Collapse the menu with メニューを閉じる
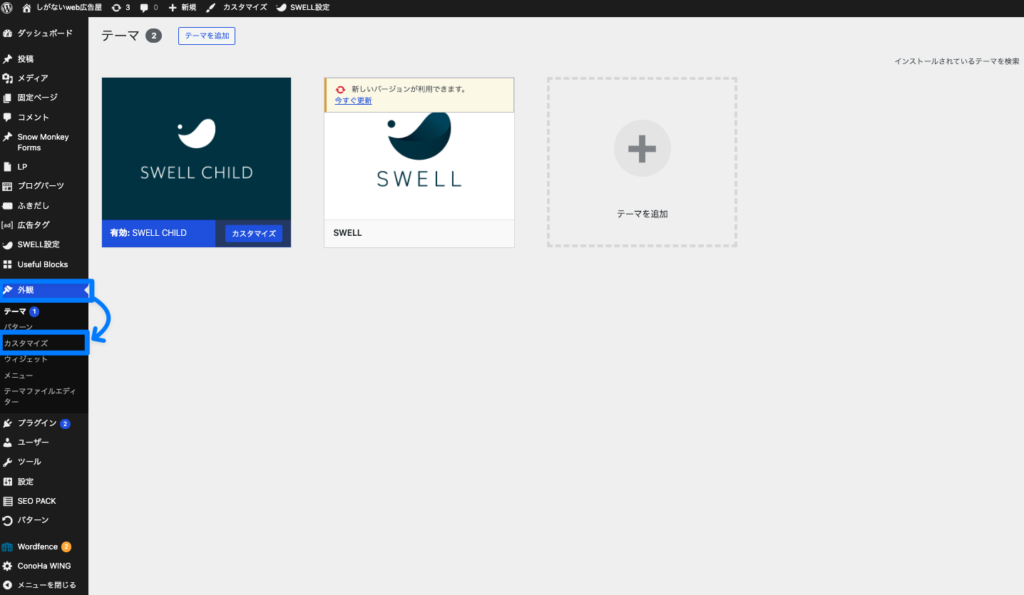The width and height of the screenshot is (1024, 595). [45, 585]
